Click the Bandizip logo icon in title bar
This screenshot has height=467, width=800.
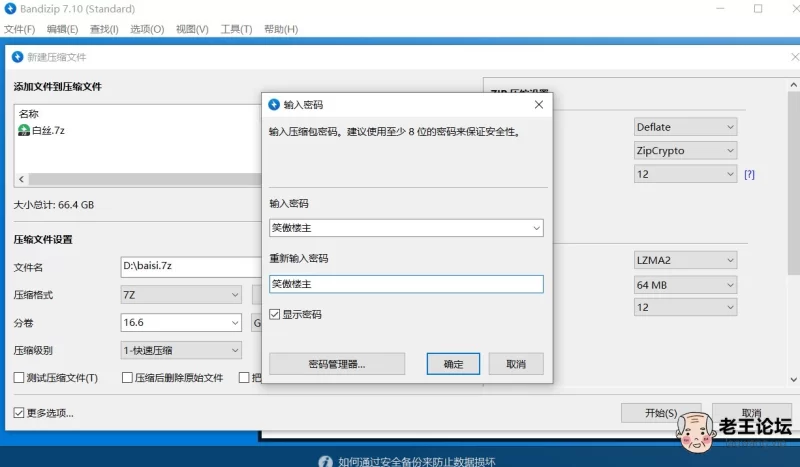[x=10, y=9]
